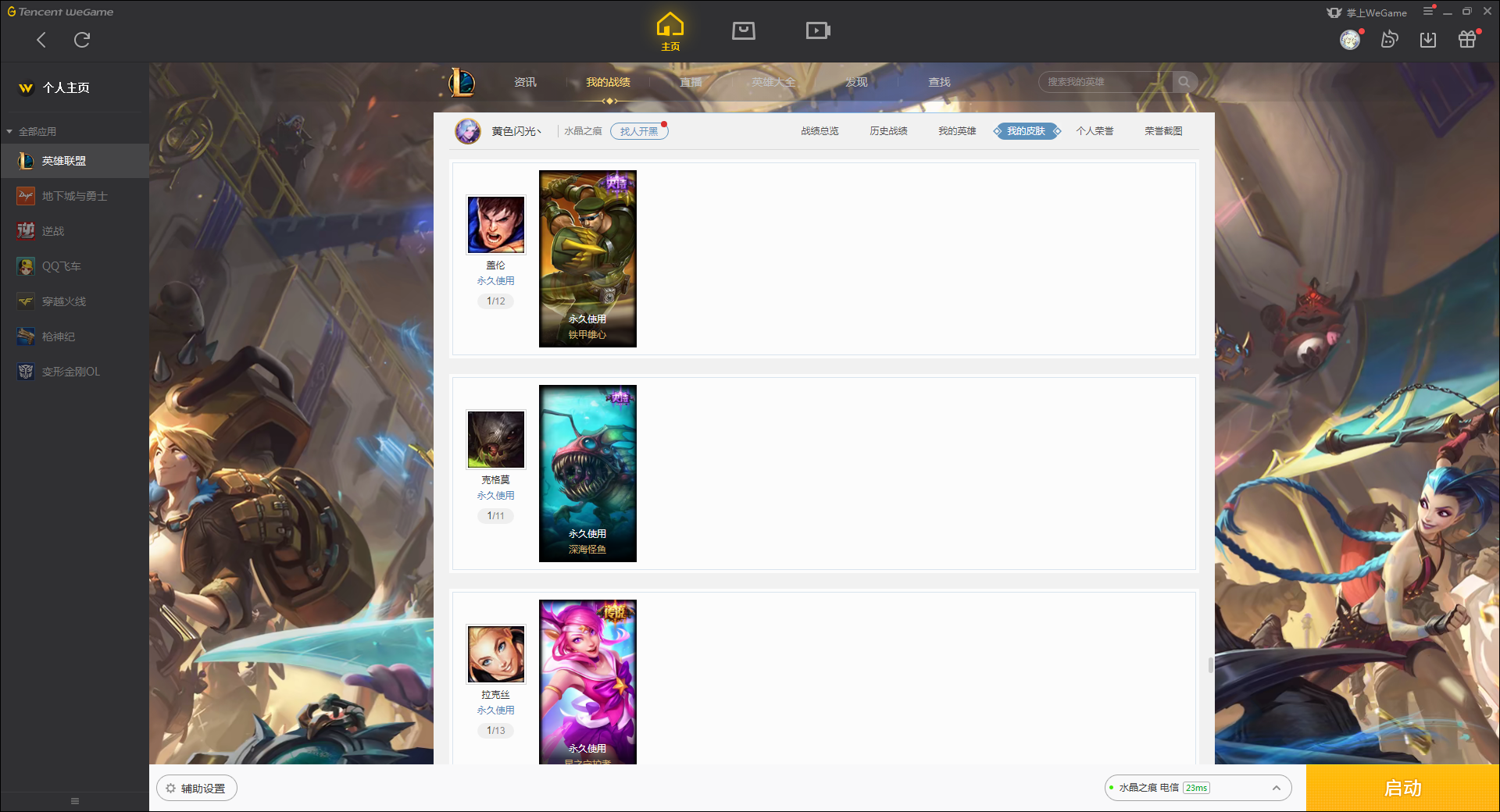Open the 我的皮肤 sub-tab

pyautogui.click(x=1027, y=131)
